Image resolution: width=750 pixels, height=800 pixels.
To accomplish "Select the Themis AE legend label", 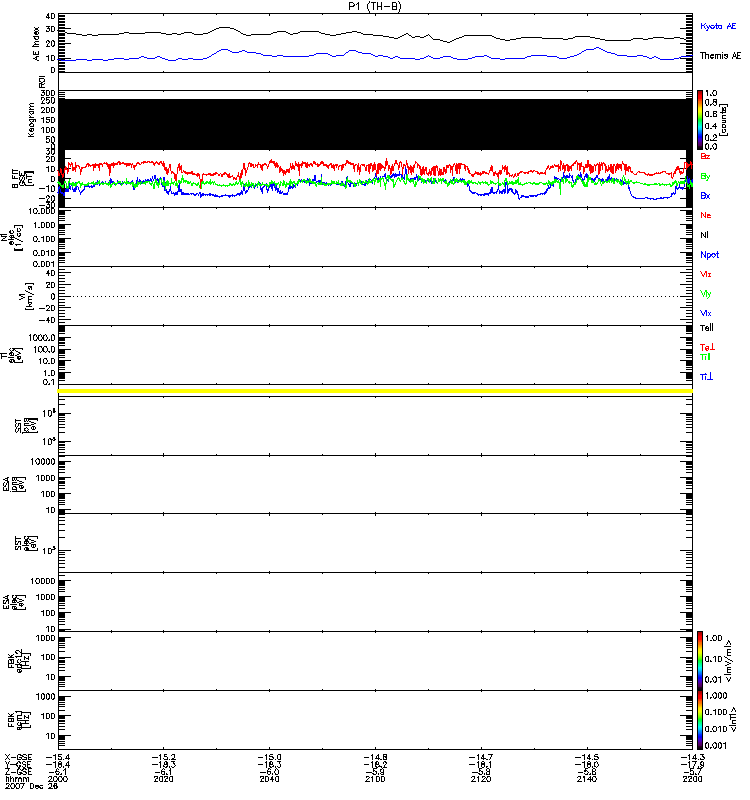I will [x=720, y=56].
